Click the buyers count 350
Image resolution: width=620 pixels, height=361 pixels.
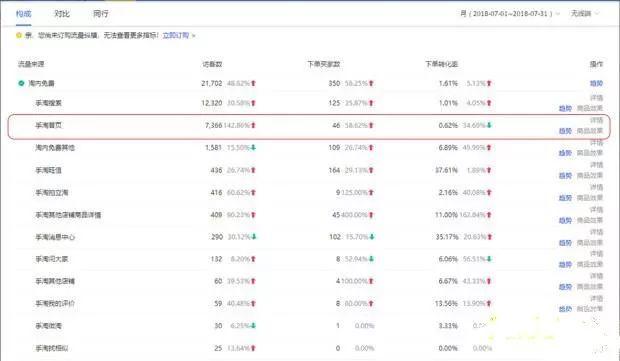334,83
